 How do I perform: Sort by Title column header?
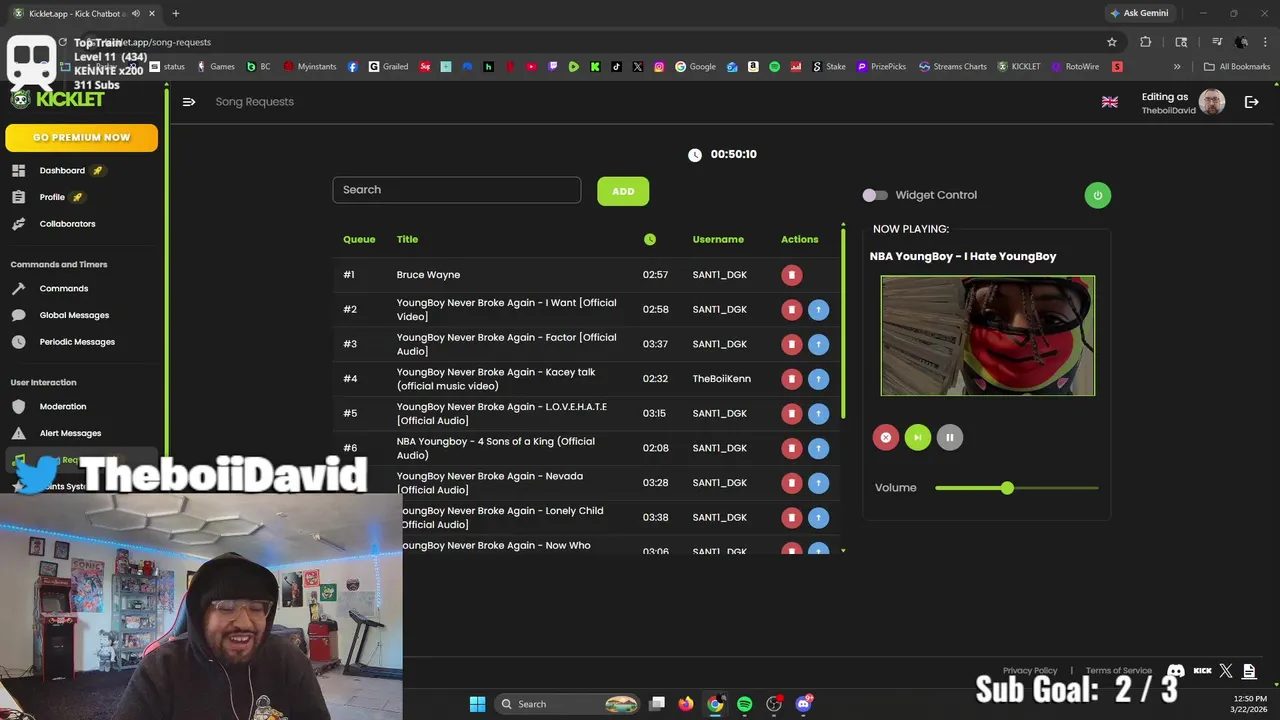(x=407, y=240)
